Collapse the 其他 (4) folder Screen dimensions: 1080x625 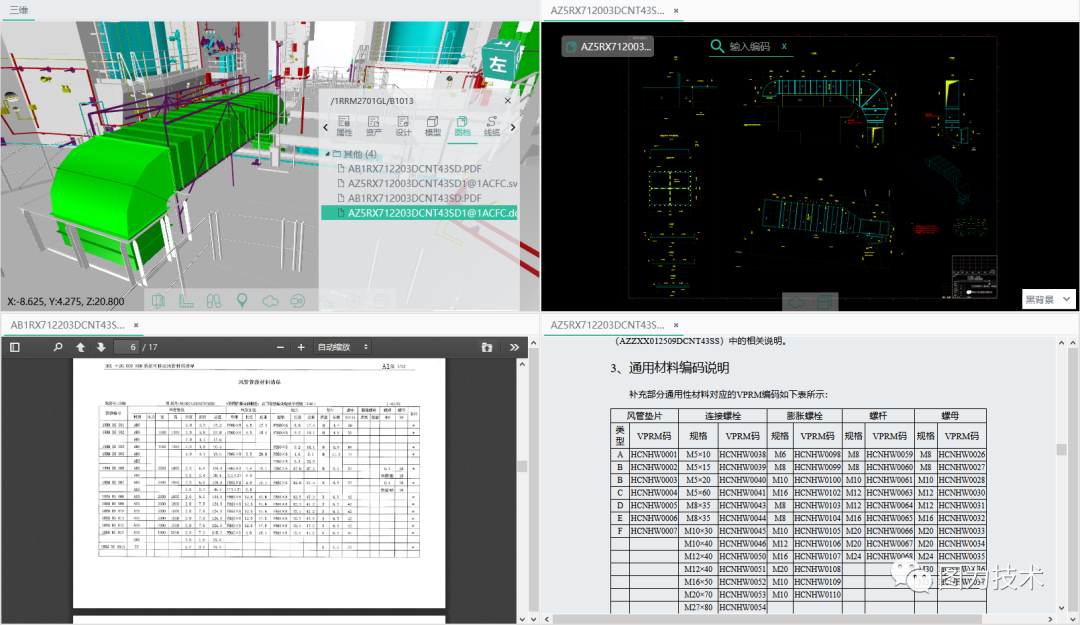pyautogui.click(x=328, y=154)
